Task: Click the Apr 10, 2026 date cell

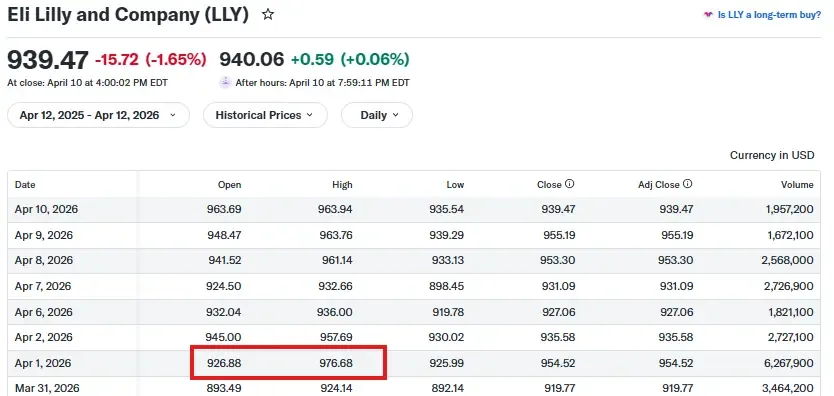Action: pyautogui.click(x=46, y=209)
